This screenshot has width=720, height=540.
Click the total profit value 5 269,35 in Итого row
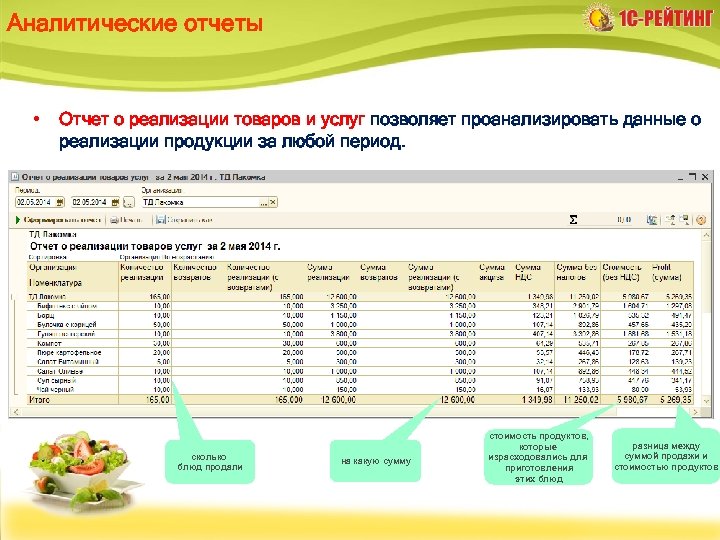676,400
